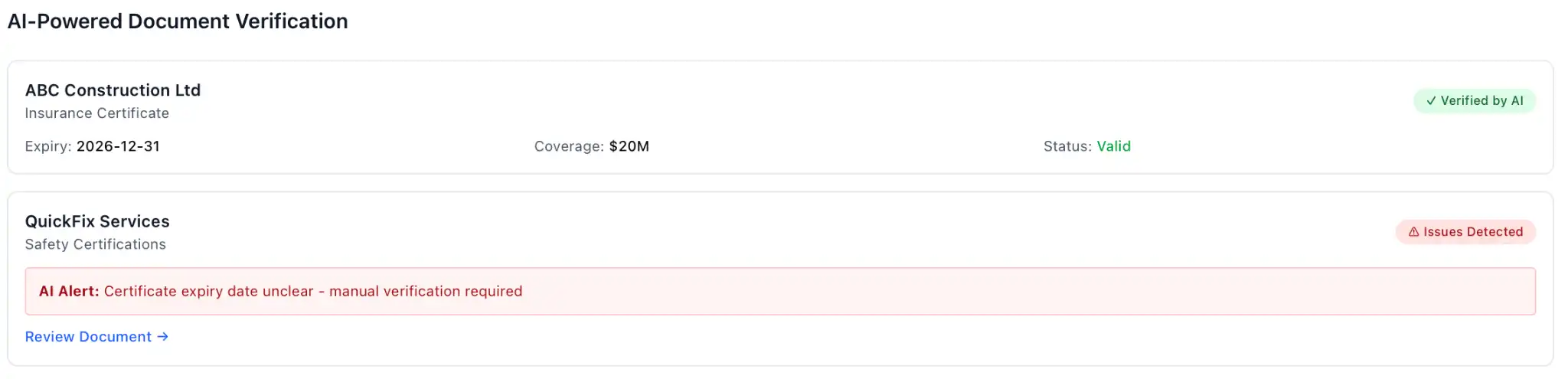The height and width of the screenshot is (379, 1568).
Task: Click the Expiry date 2026-12-31 value
Action: pyautogui.click(x=118, y=146)
